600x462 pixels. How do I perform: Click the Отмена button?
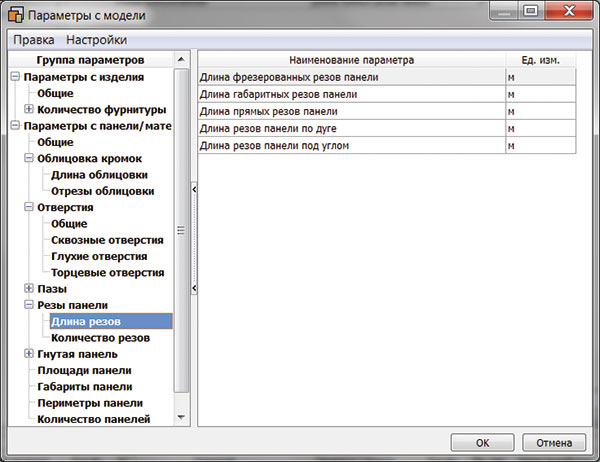click(x=552, y=442)
